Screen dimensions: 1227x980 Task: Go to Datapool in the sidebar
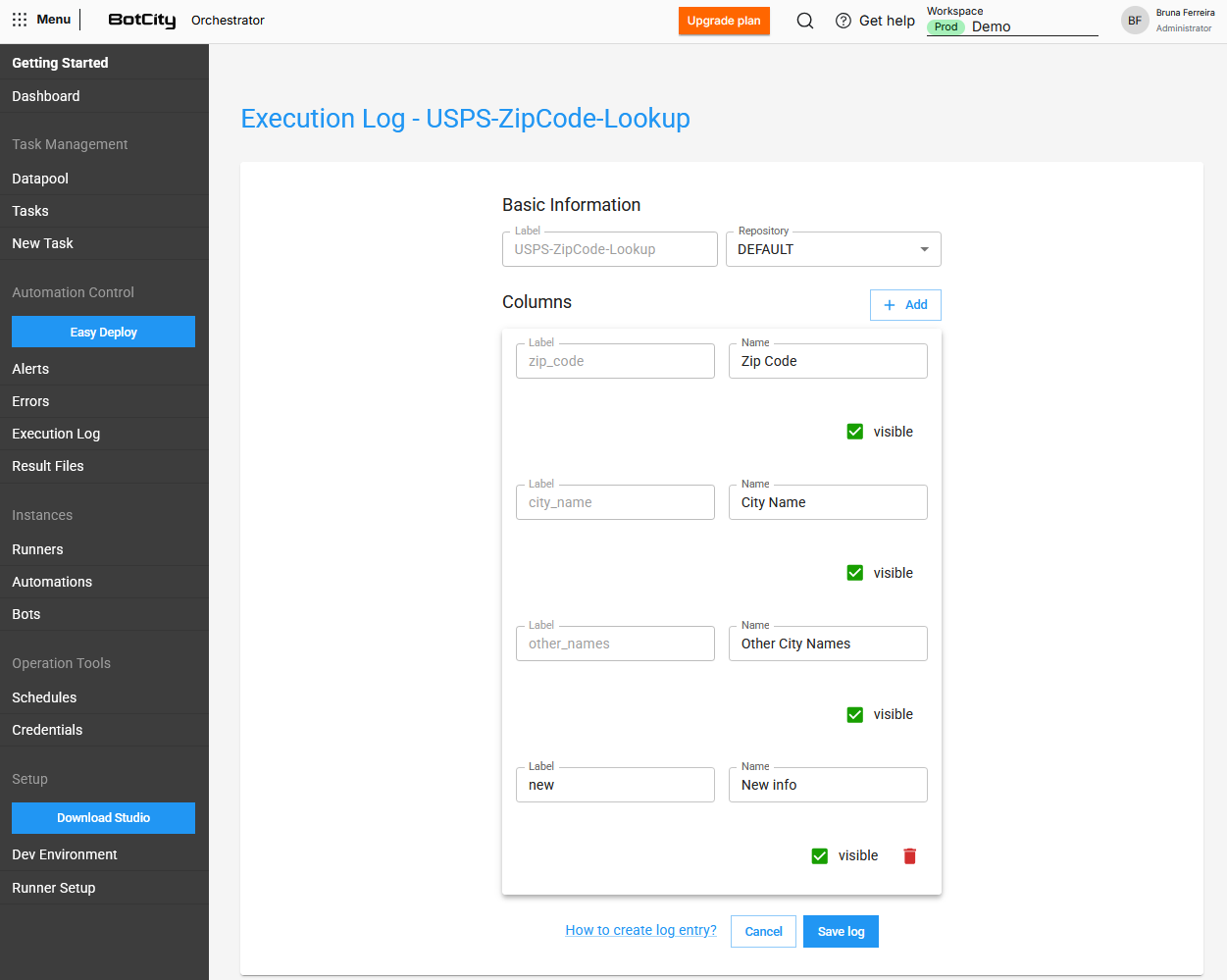point(40,179)
